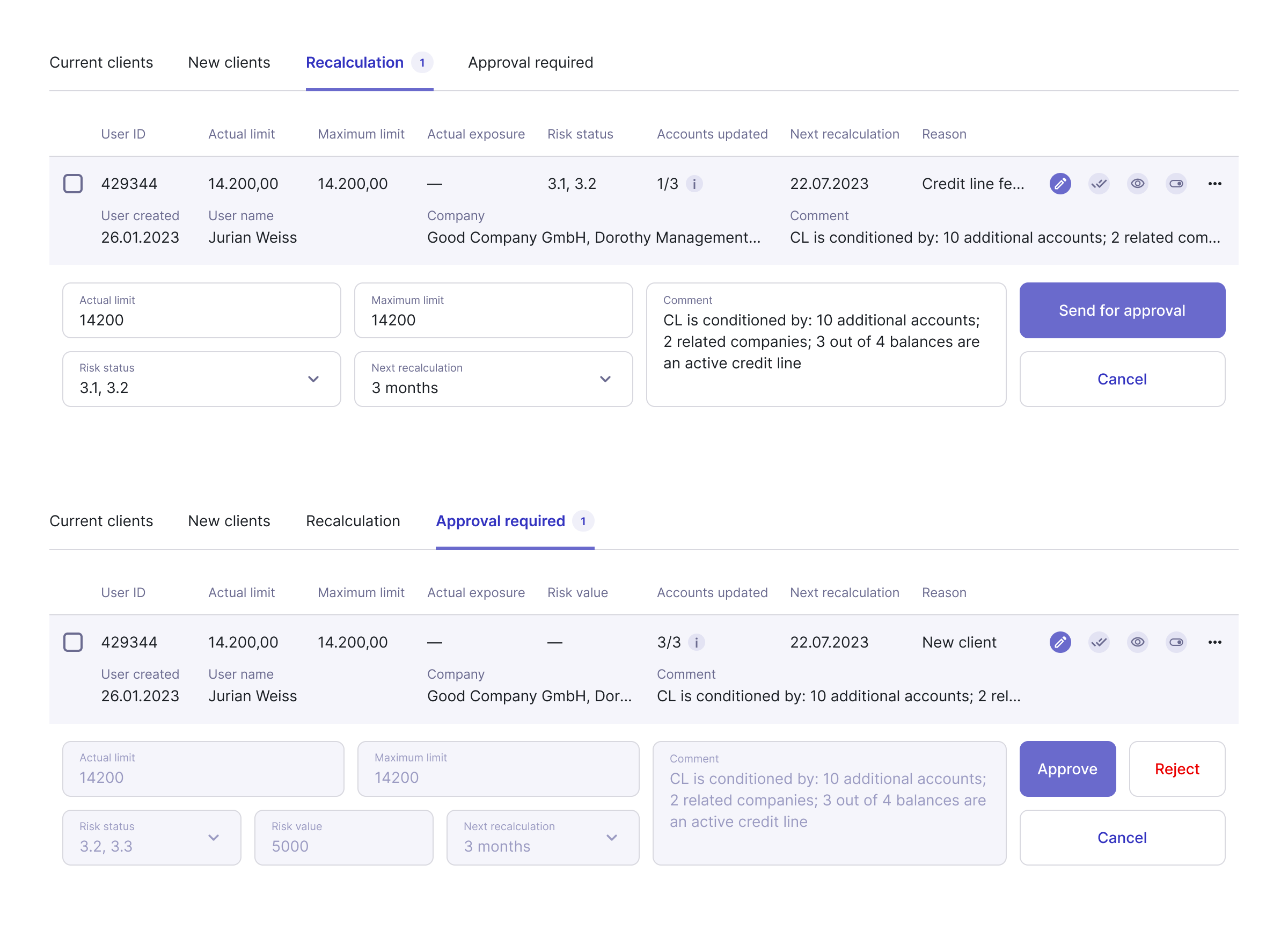
Task: Select checkbox for user in Approval required table
Action: (72, 643)
